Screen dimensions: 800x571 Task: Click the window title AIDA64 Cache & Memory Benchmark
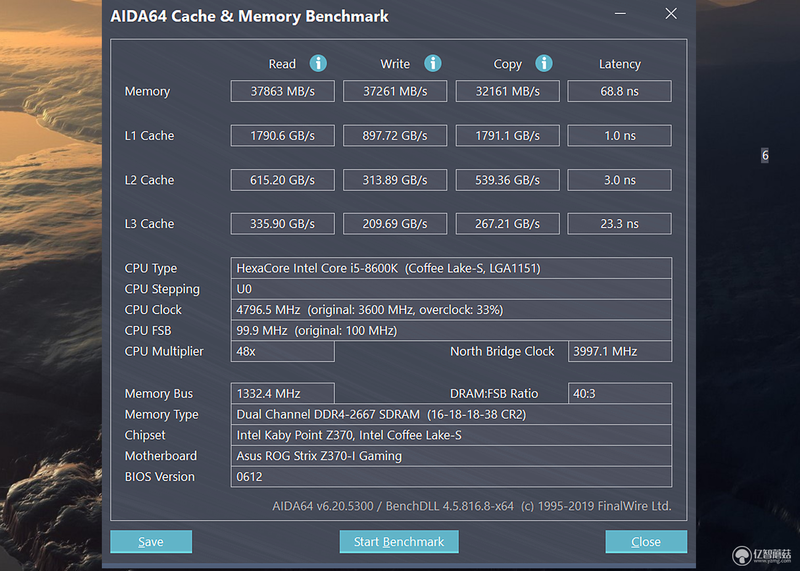(x=249, y=16)
